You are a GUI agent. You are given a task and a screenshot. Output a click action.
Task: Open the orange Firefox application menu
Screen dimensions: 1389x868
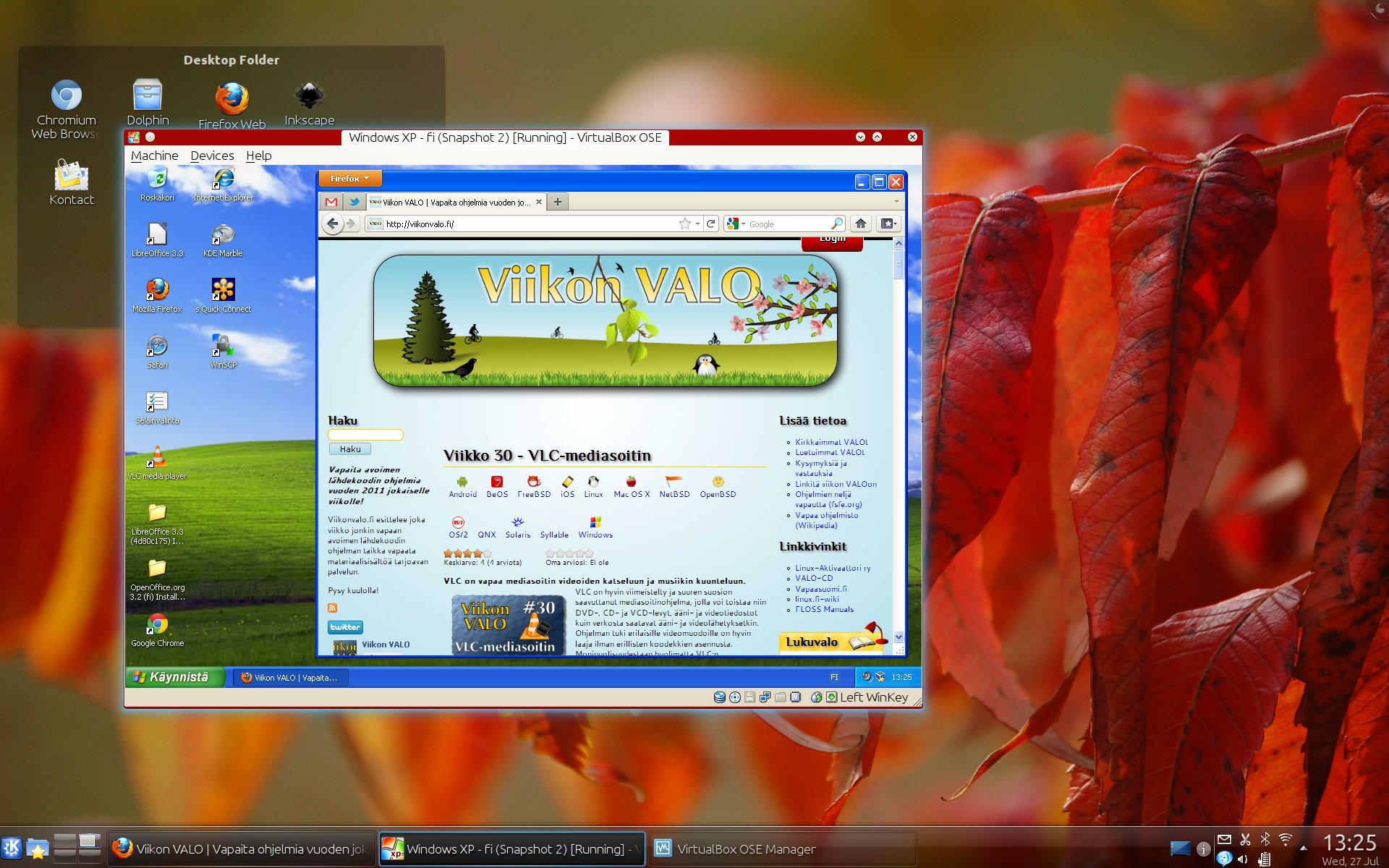[x=349, y=178]
